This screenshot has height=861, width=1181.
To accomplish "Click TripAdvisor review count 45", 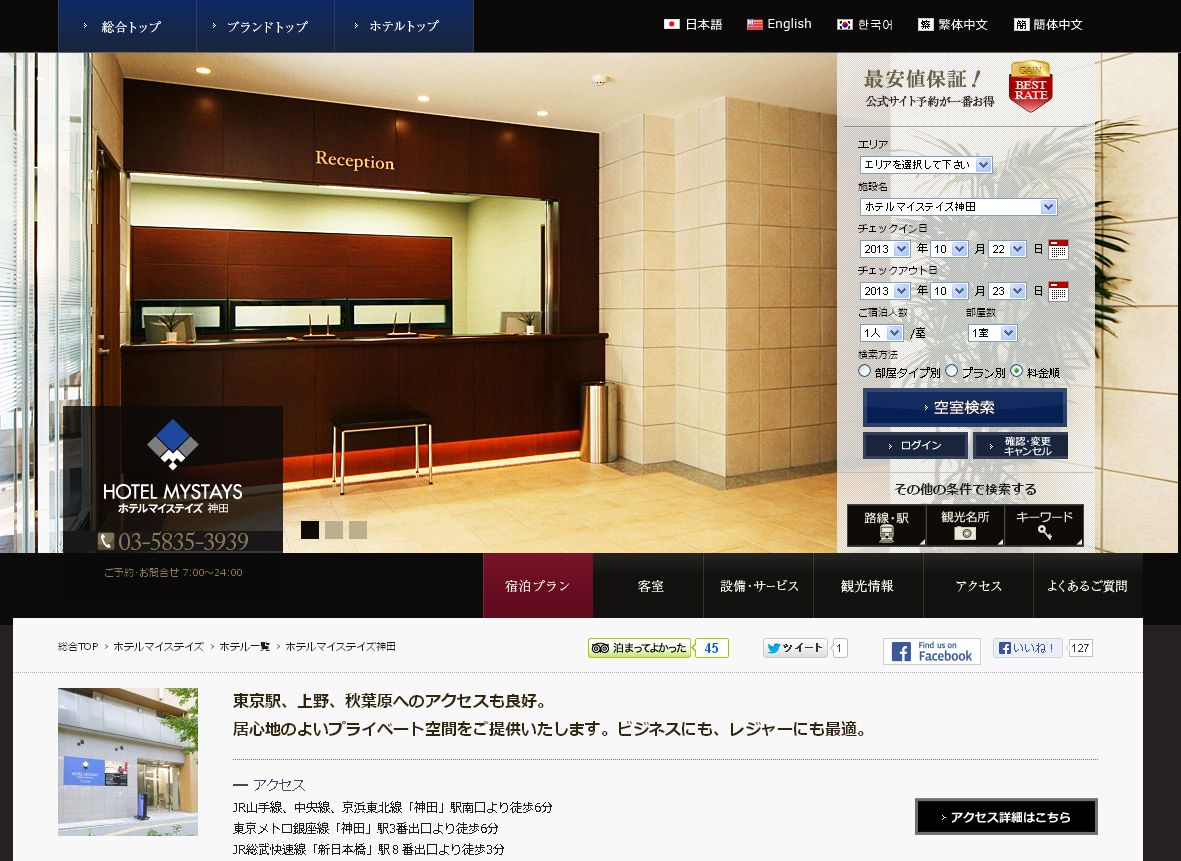I will click(711, 648).
